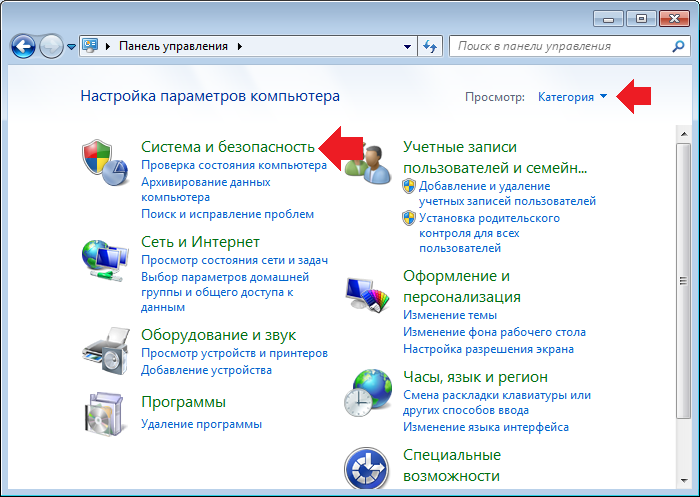Screen dimensions: 700x497
Task: Click the Control Panel icon in address bar
Action: (91, 46)
